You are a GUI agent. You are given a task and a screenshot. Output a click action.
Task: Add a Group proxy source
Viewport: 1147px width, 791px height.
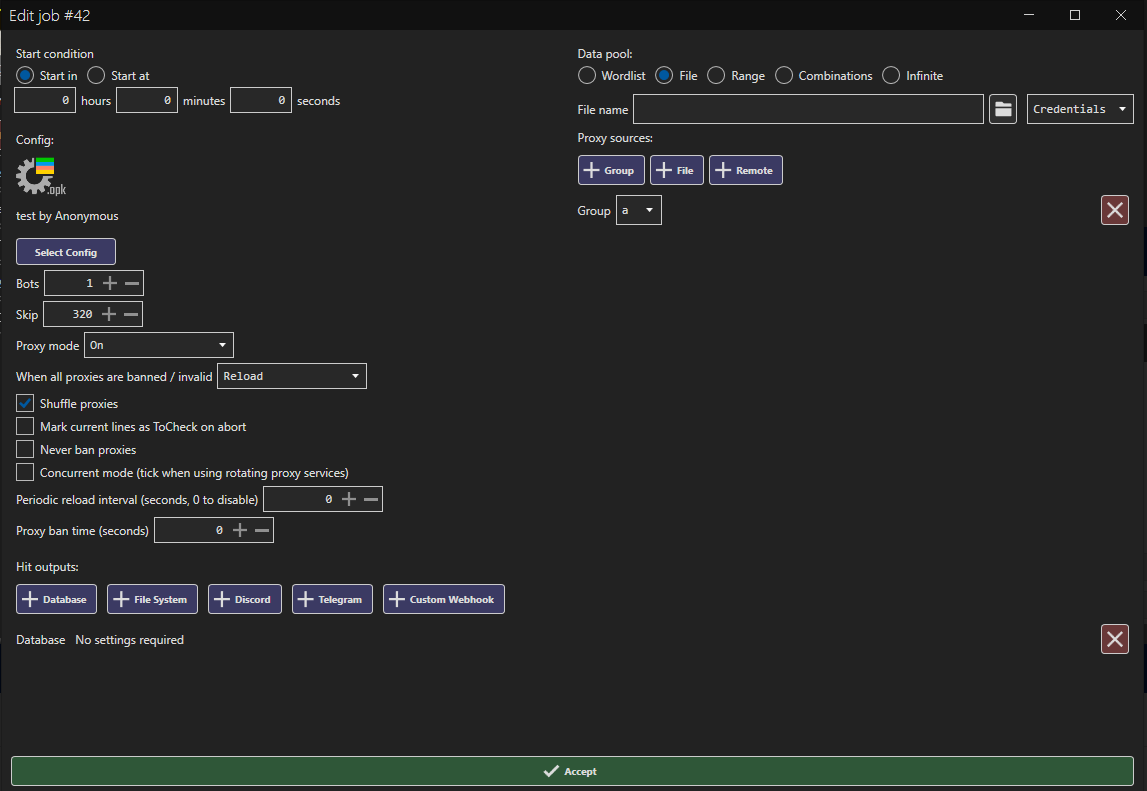pos(611,170)
